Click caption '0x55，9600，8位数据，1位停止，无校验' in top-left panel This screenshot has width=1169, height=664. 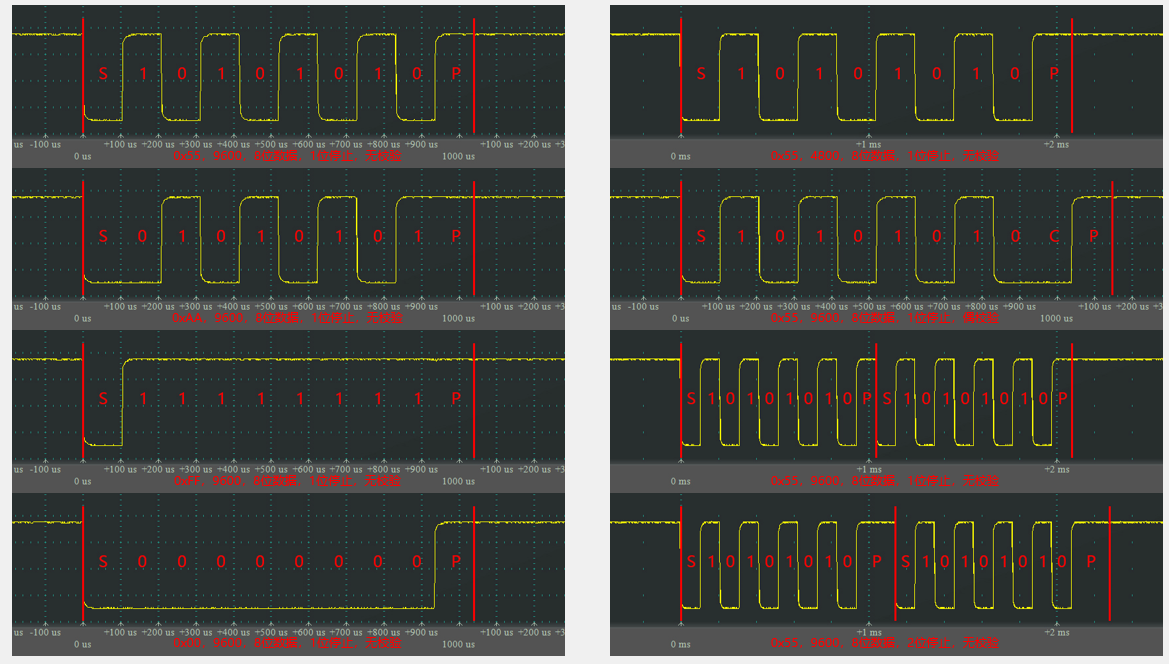point(288,156)
